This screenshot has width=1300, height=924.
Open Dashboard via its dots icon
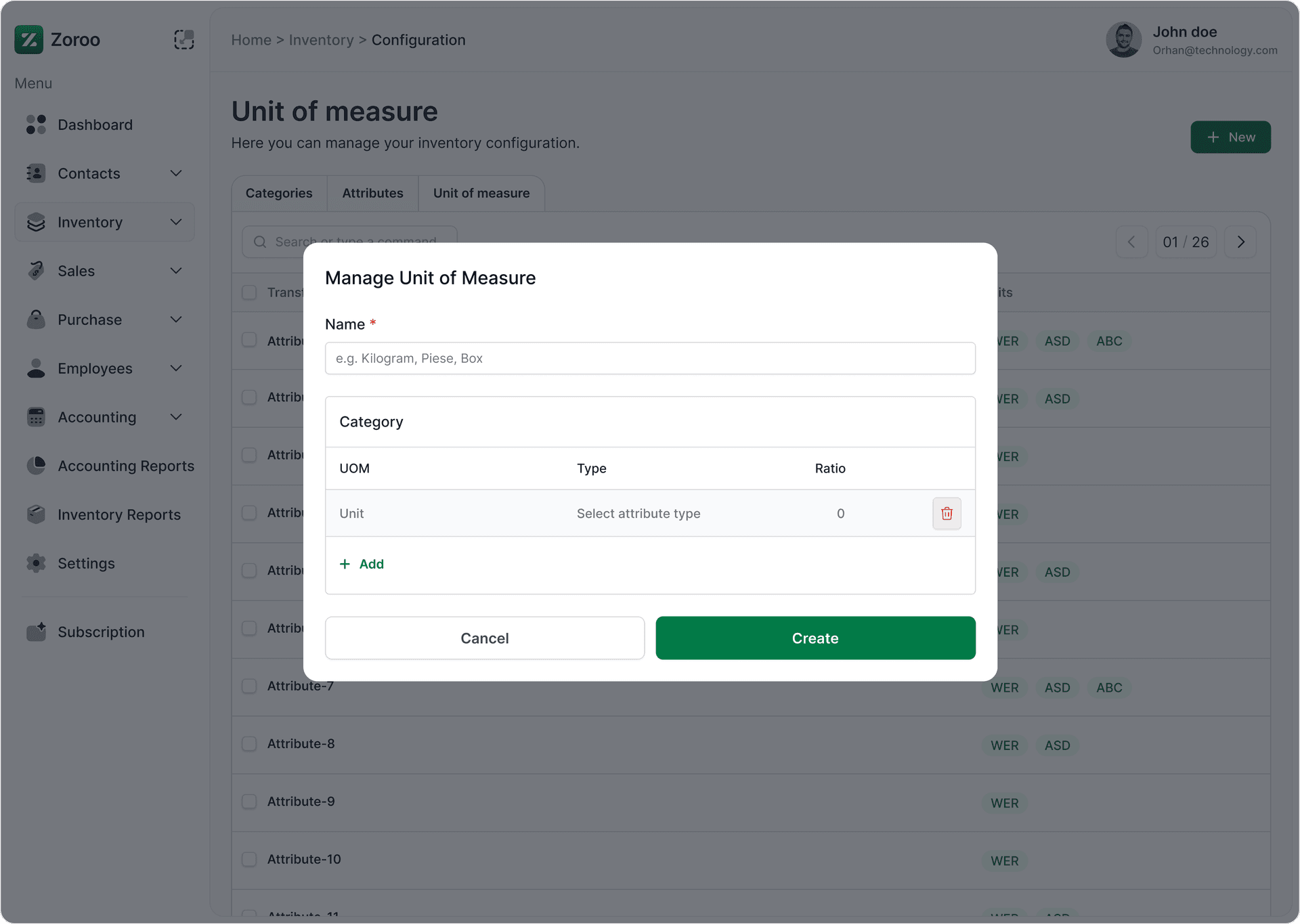(x=36, y=125)
